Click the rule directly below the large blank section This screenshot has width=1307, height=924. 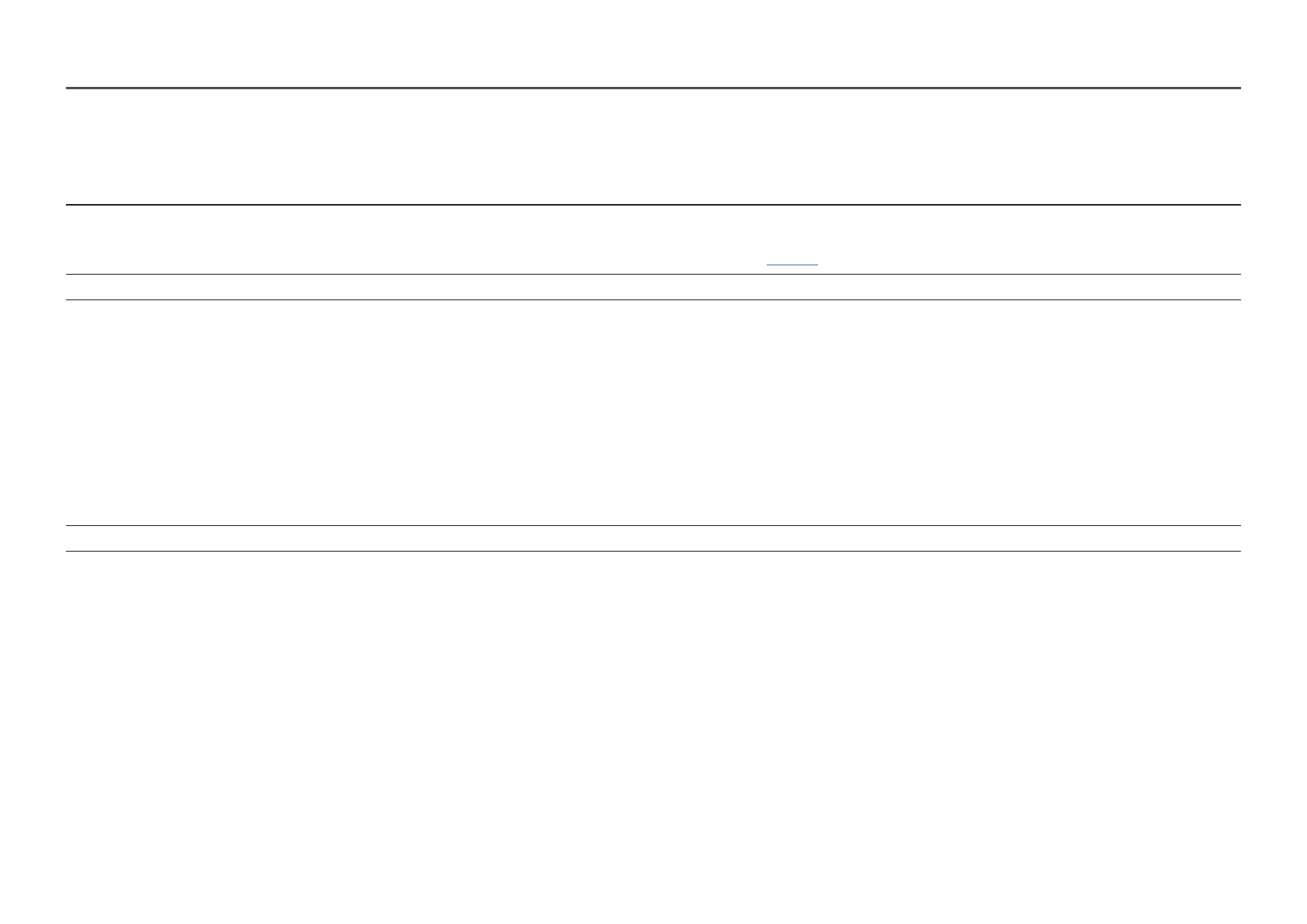[653, 525]
